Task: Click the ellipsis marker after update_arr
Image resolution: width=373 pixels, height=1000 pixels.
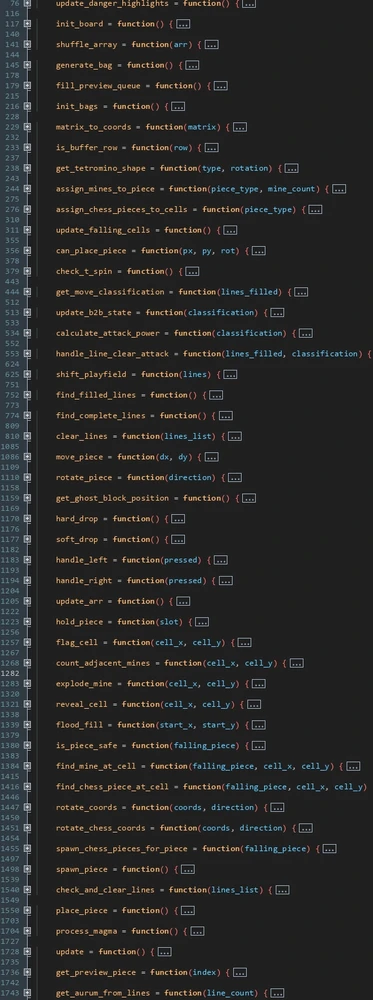Action: click(x=183, y=601)
